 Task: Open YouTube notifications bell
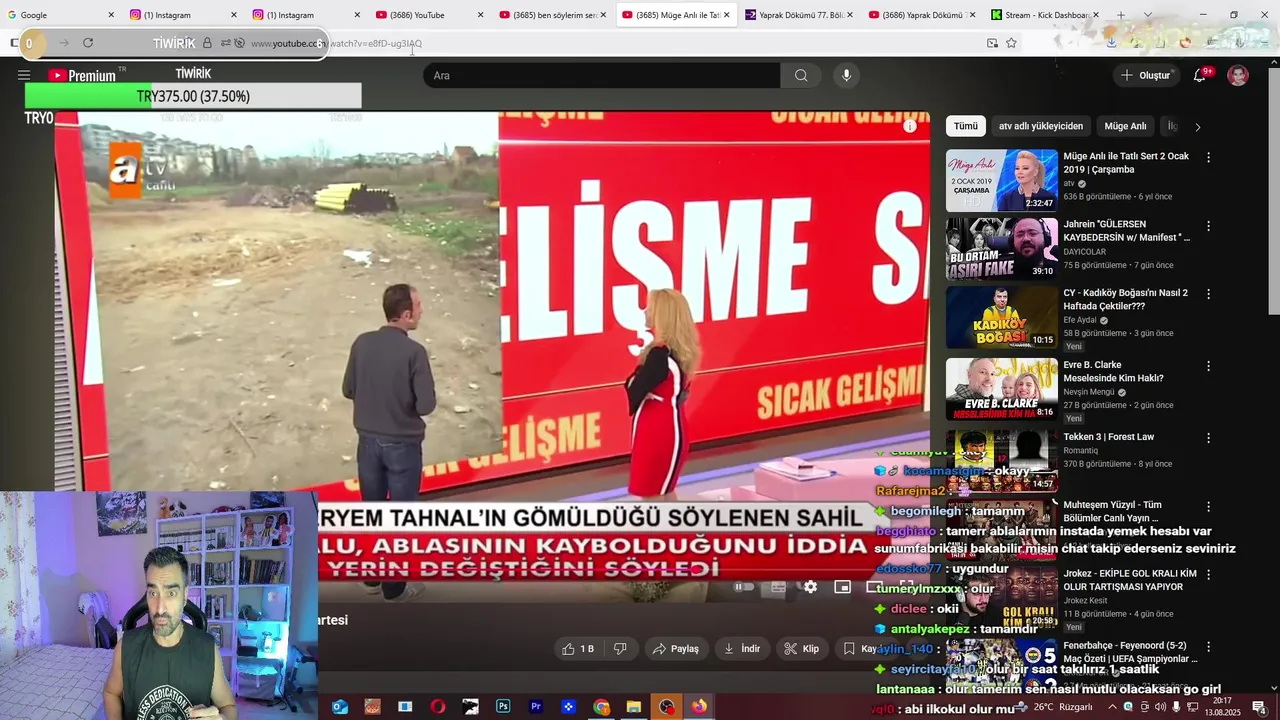click(1200, 75)
